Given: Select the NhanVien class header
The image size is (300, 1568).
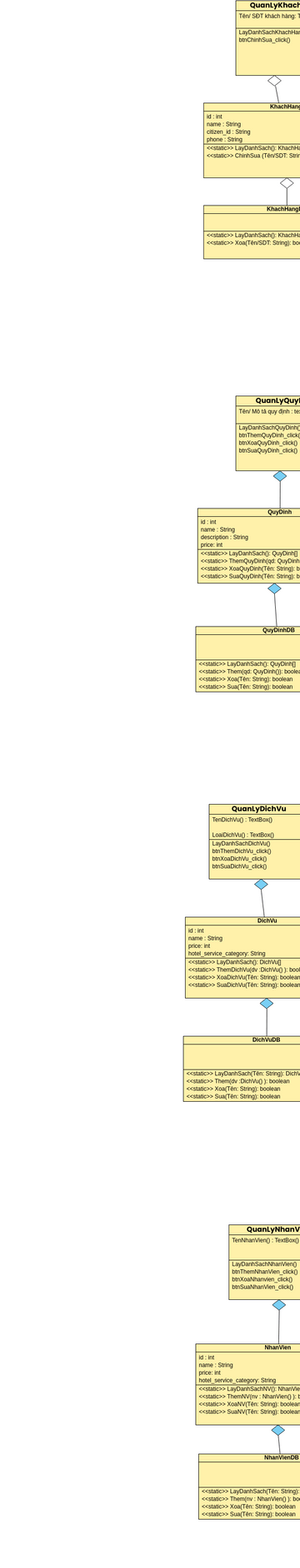Looking at the screenshot, I should pos(278,1347).
